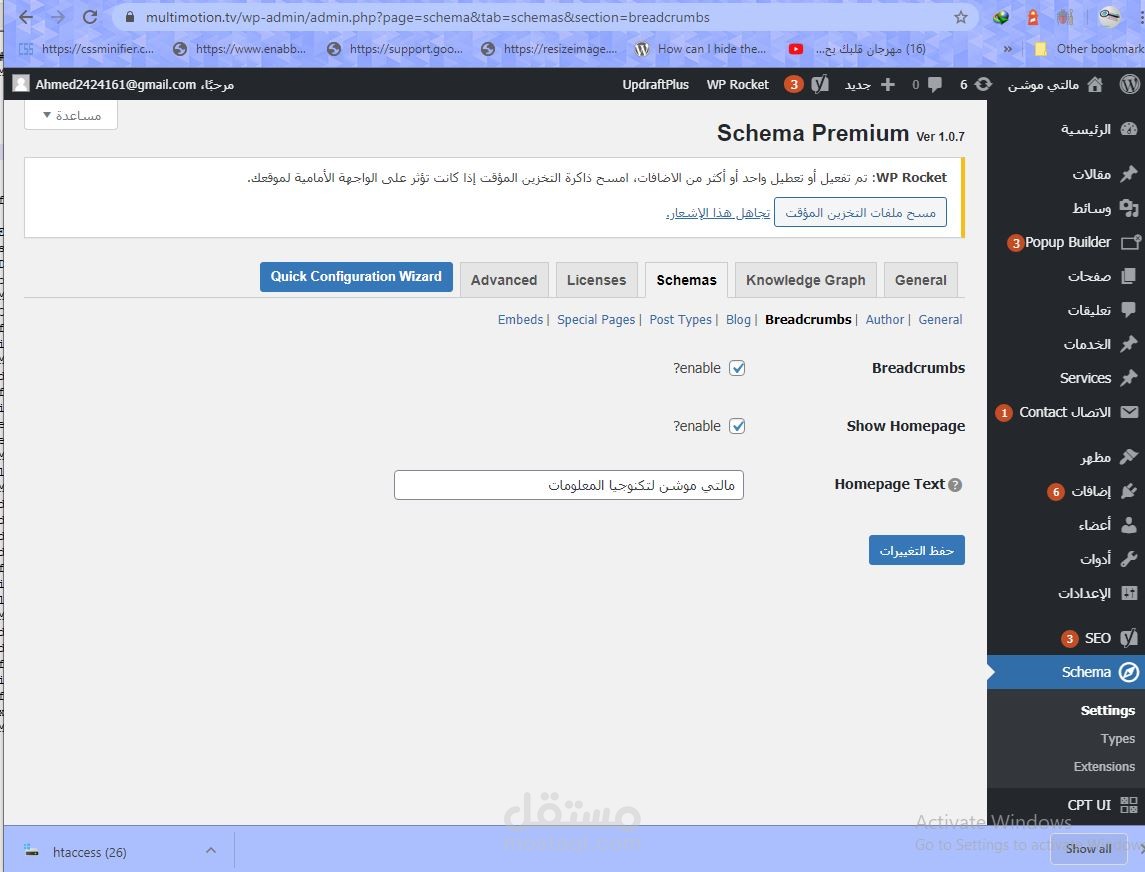This screenshot has height=872, width=1145.
Task: Switch to the Knowledge Graph tab
Action: (805, 280)
